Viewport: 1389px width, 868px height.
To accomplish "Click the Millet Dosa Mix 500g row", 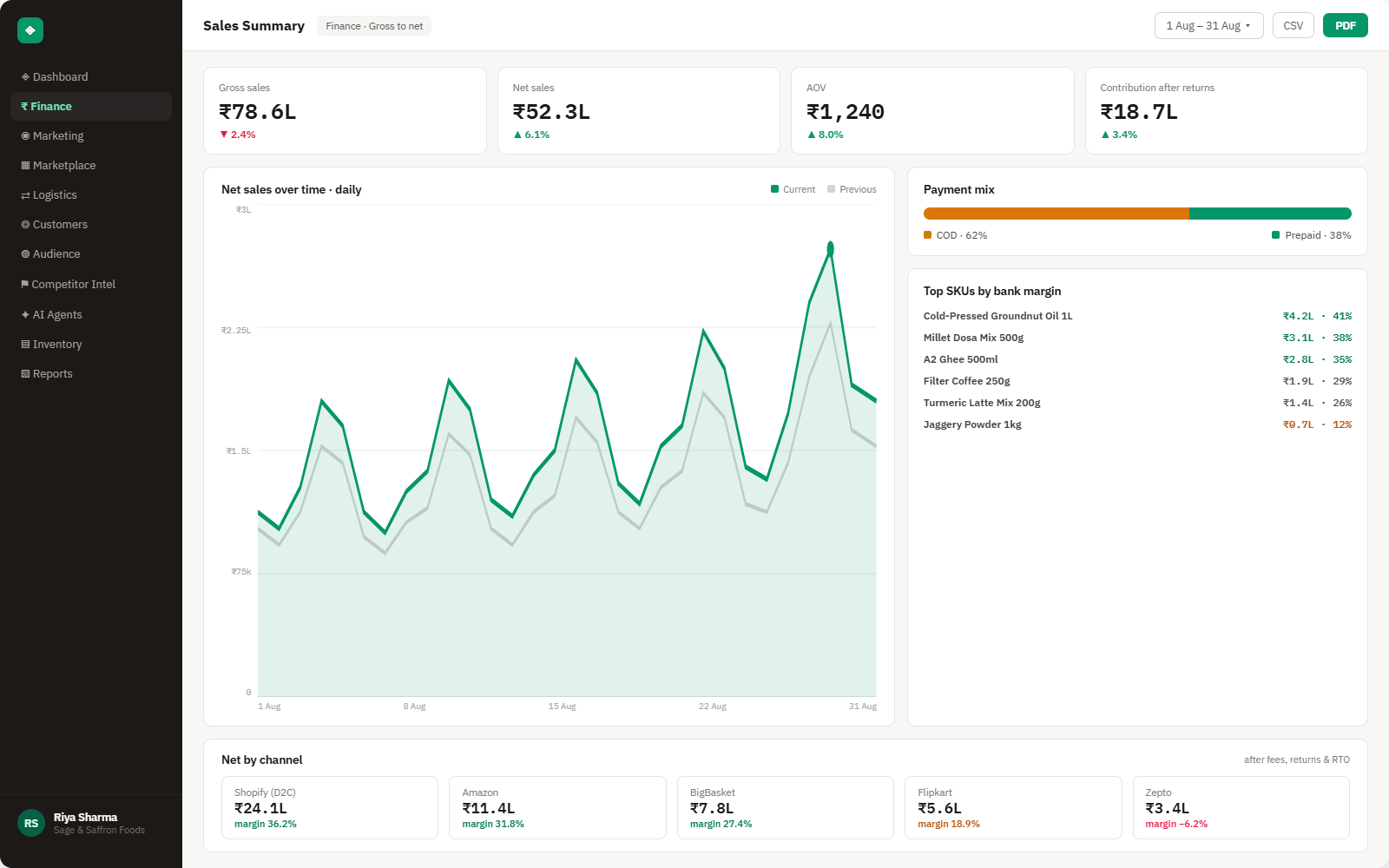I will pyautogui.click(x=1137, y=338).
